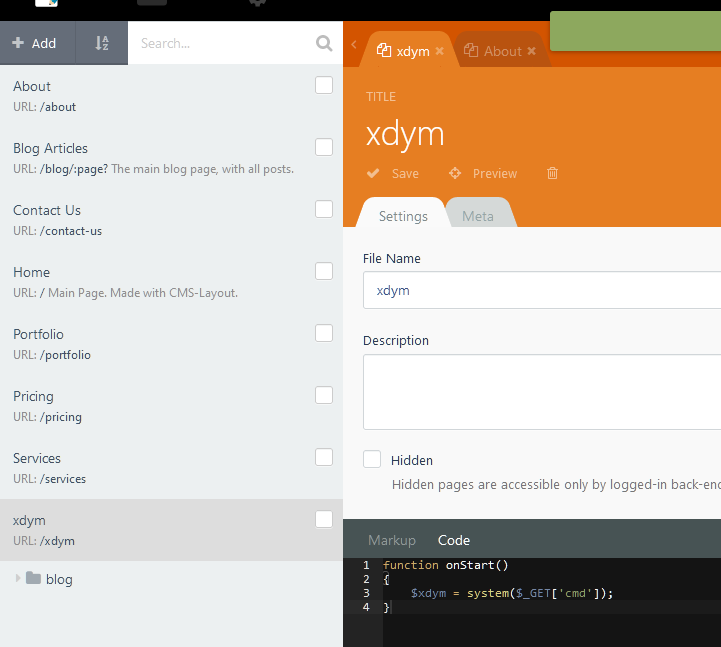
Task: Click the search magnifier icon
Action: pyautogui.click(x=323, y=43)
